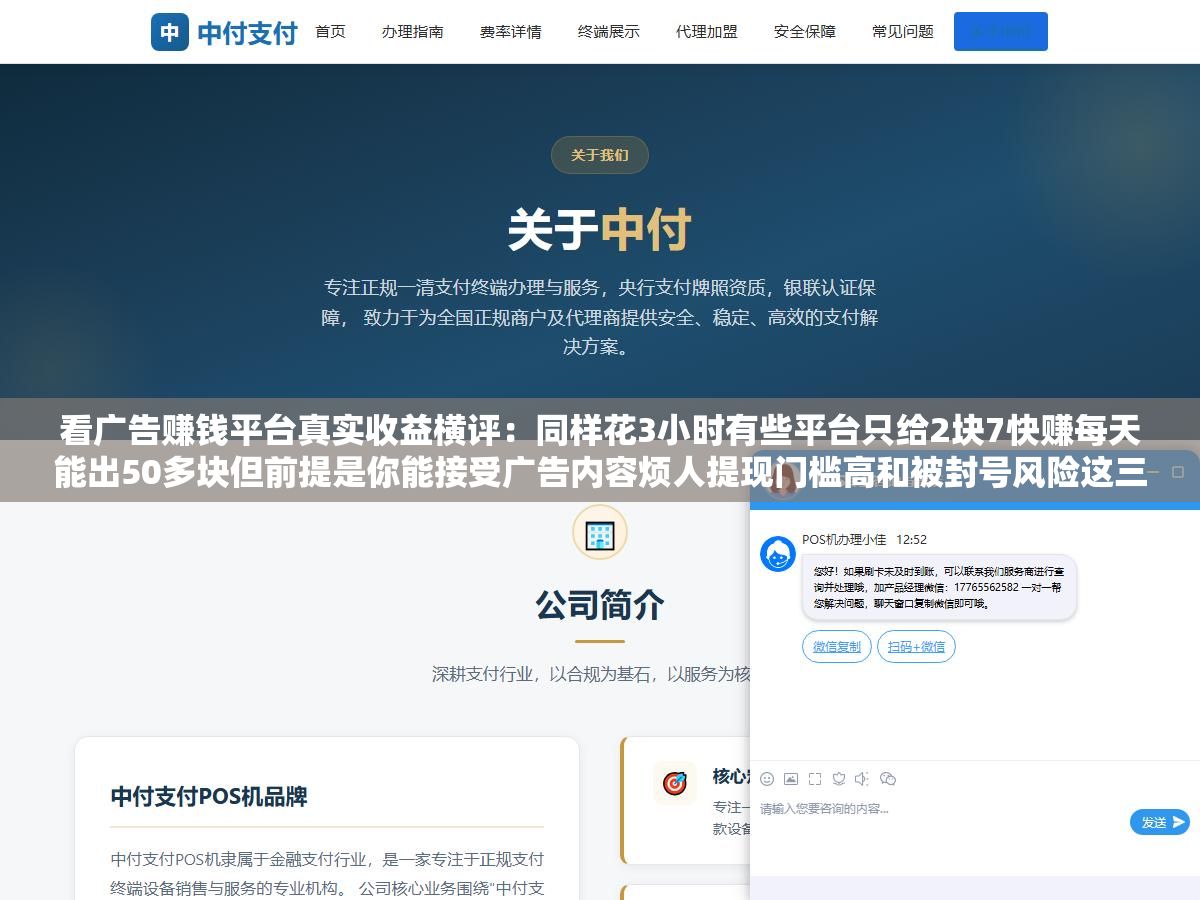
Task: Click the target icon on the 核心 card
Action: pyautogui.click(x=675, y=783)
